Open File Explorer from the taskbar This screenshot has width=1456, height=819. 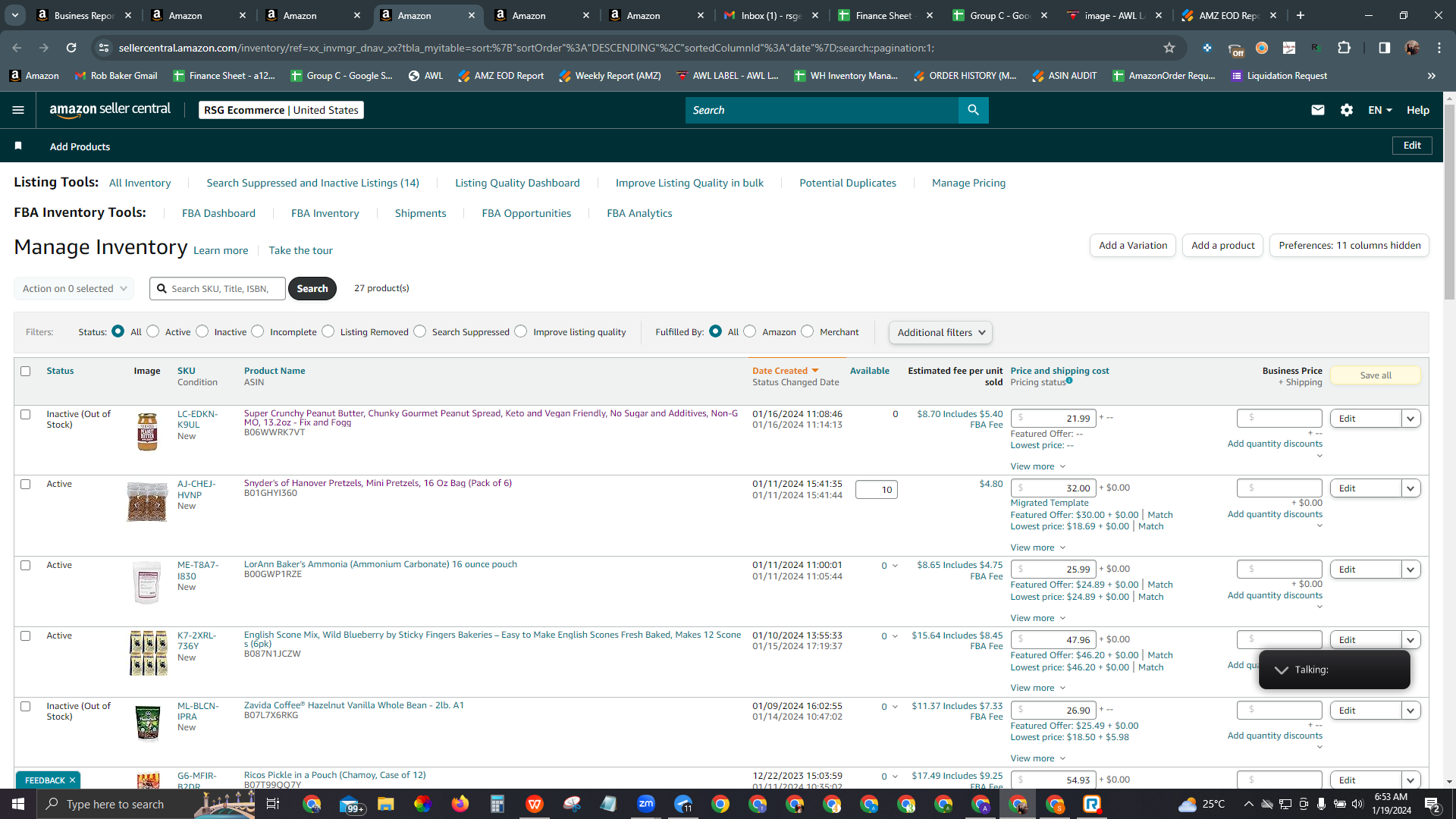[386, 804]
